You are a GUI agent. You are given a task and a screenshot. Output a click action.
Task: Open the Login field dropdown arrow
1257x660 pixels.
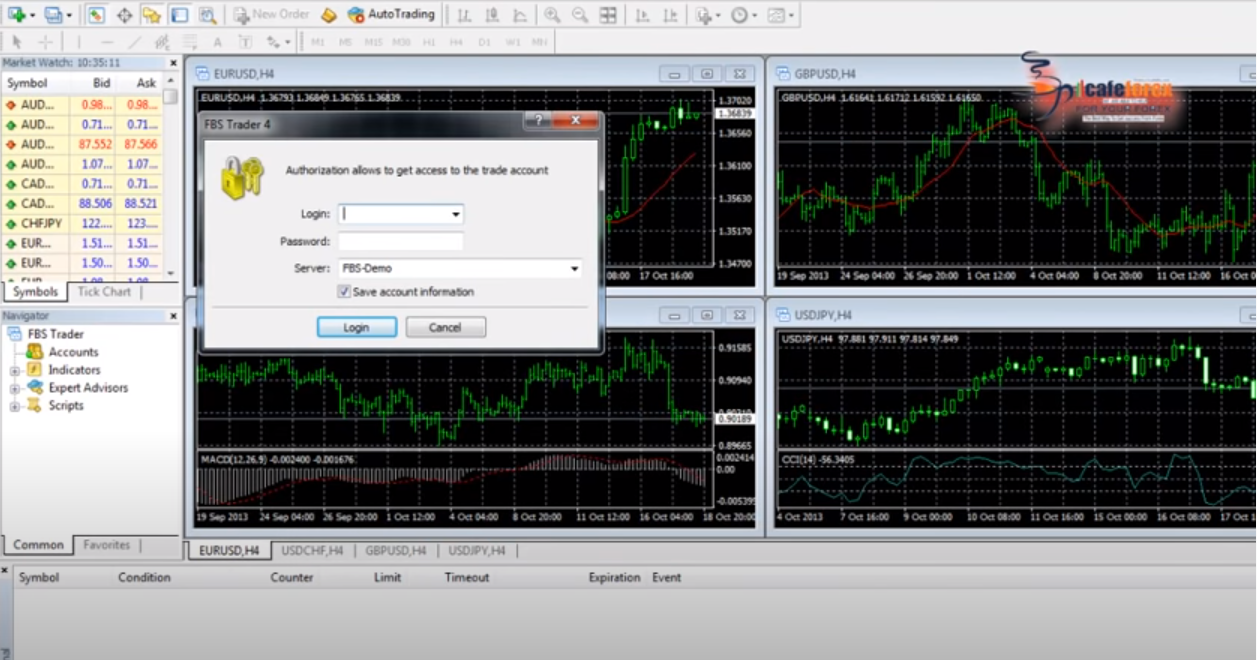[x=455, y=214]
